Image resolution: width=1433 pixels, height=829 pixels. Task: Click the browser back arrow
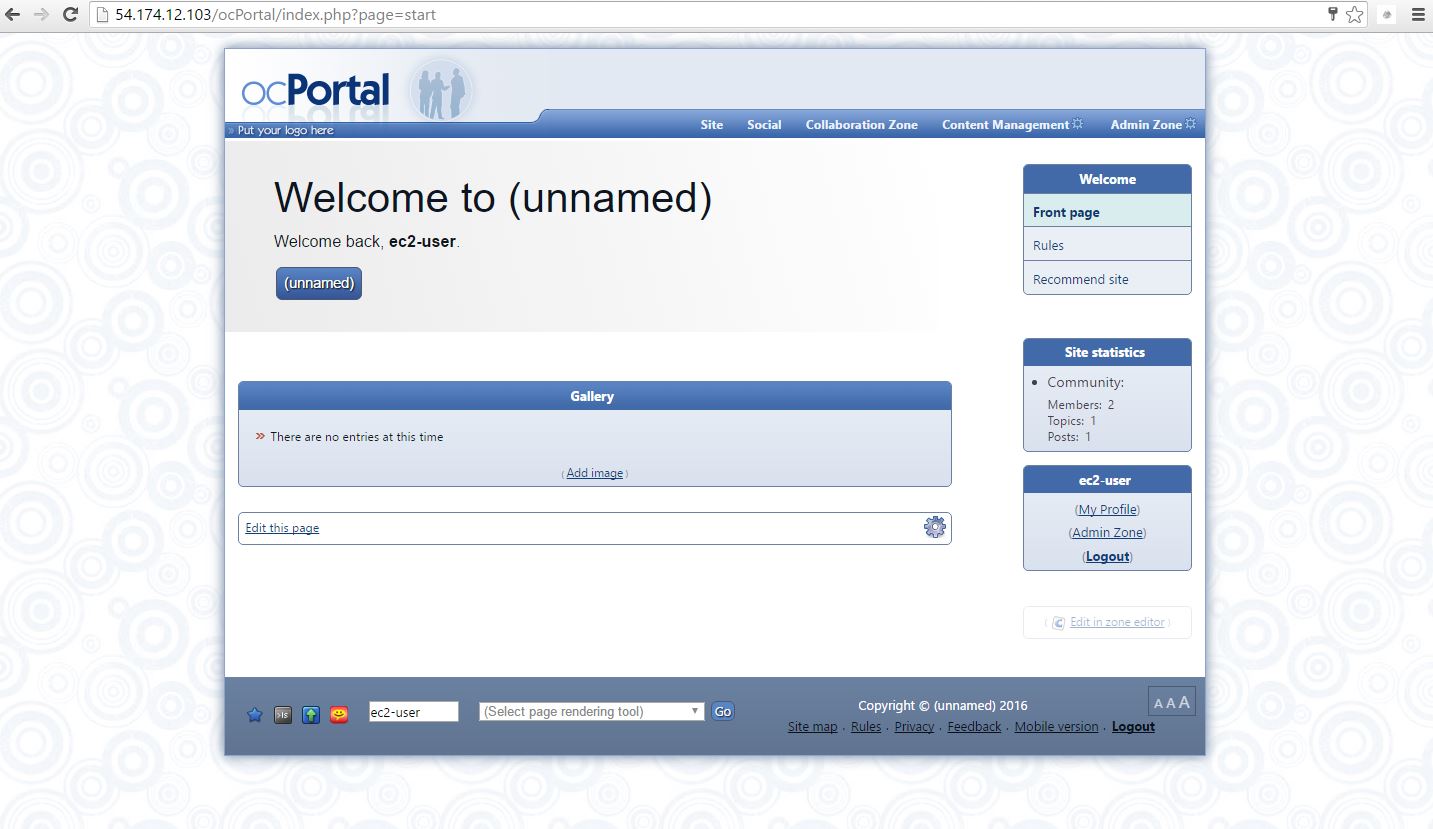[14, 14]
